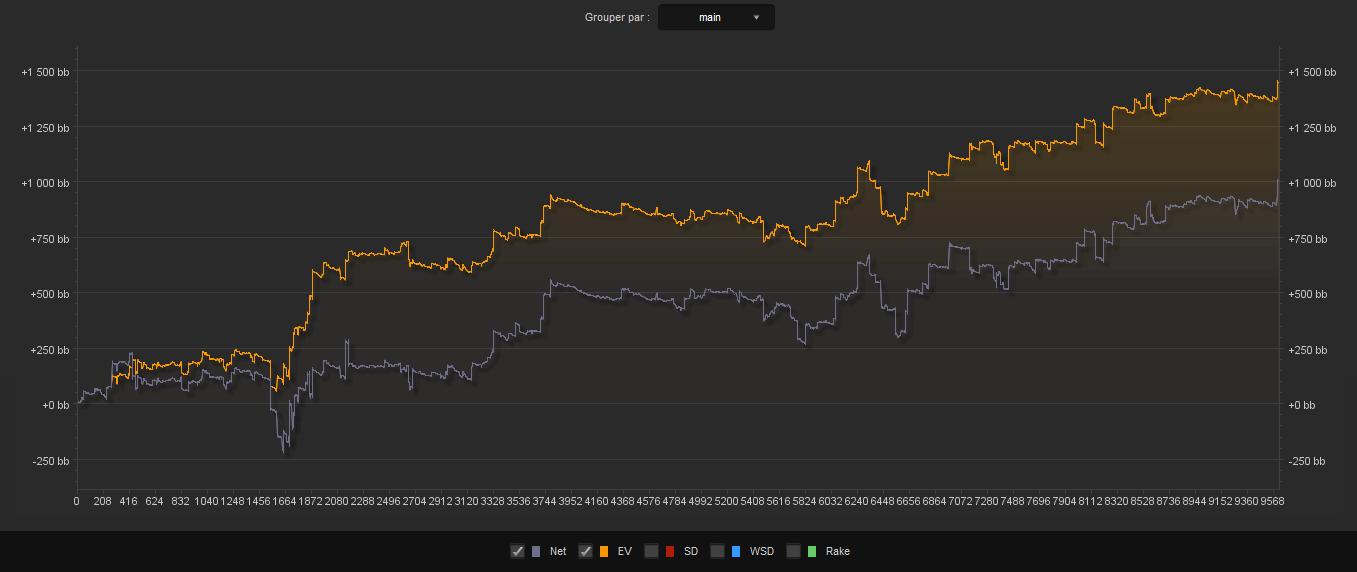Click the grey Net color swatch
The width and height of the screenshot is (1357, 572).
[536, 551]
